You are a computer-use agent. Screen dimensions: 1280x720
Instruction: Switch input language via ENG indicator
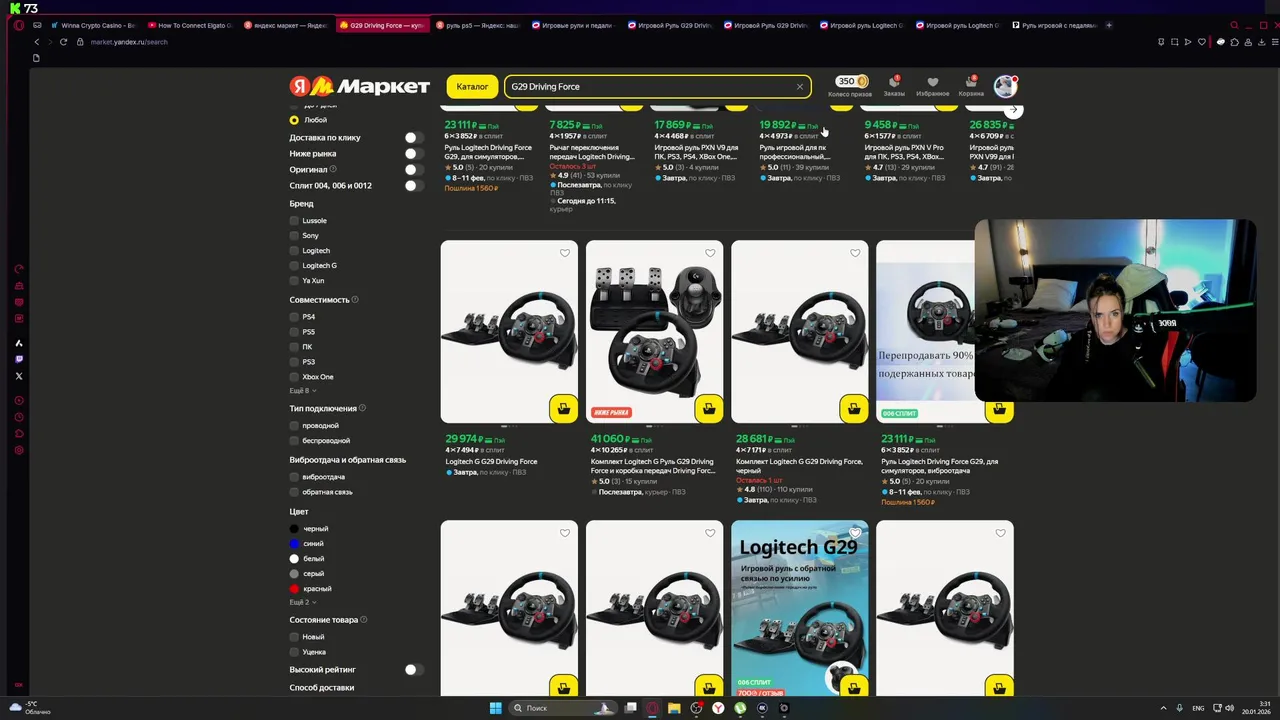(x=1198, y=708)
